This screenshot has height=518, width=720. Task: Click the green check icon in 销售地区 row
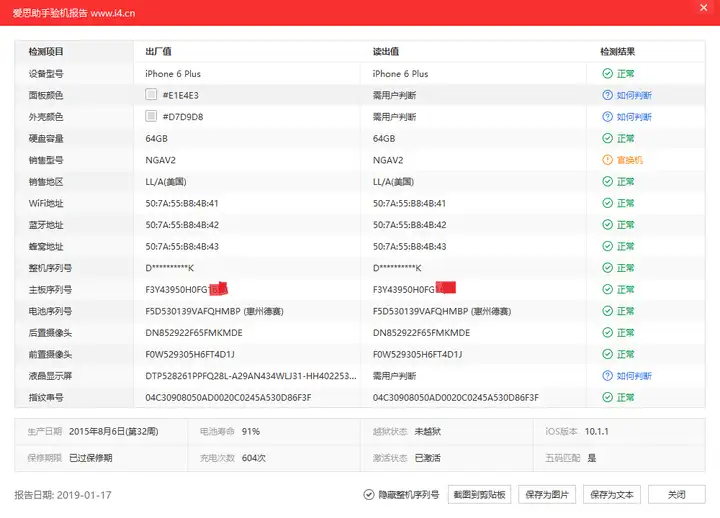(x=607, y=181)
